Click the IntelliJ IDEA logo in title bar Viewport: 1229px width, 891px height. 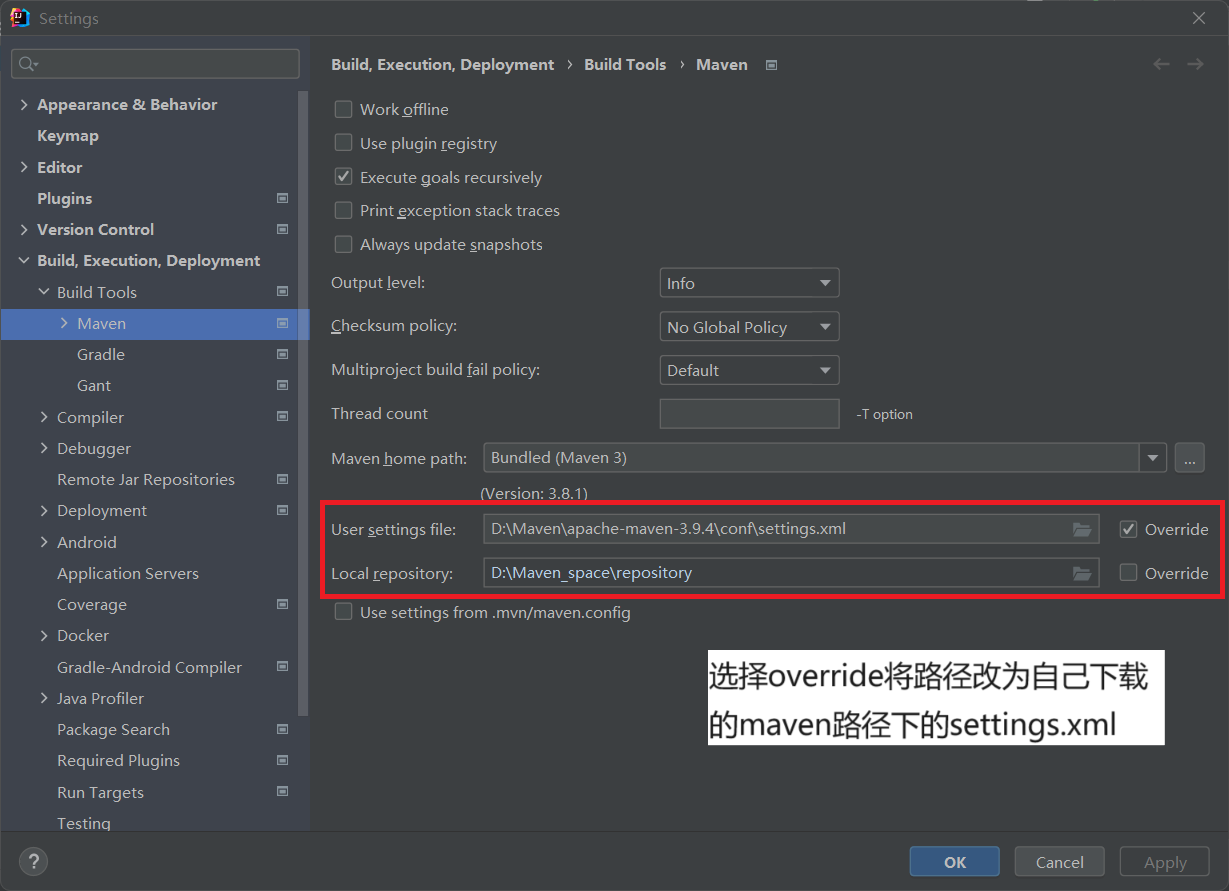click(19, 18)
